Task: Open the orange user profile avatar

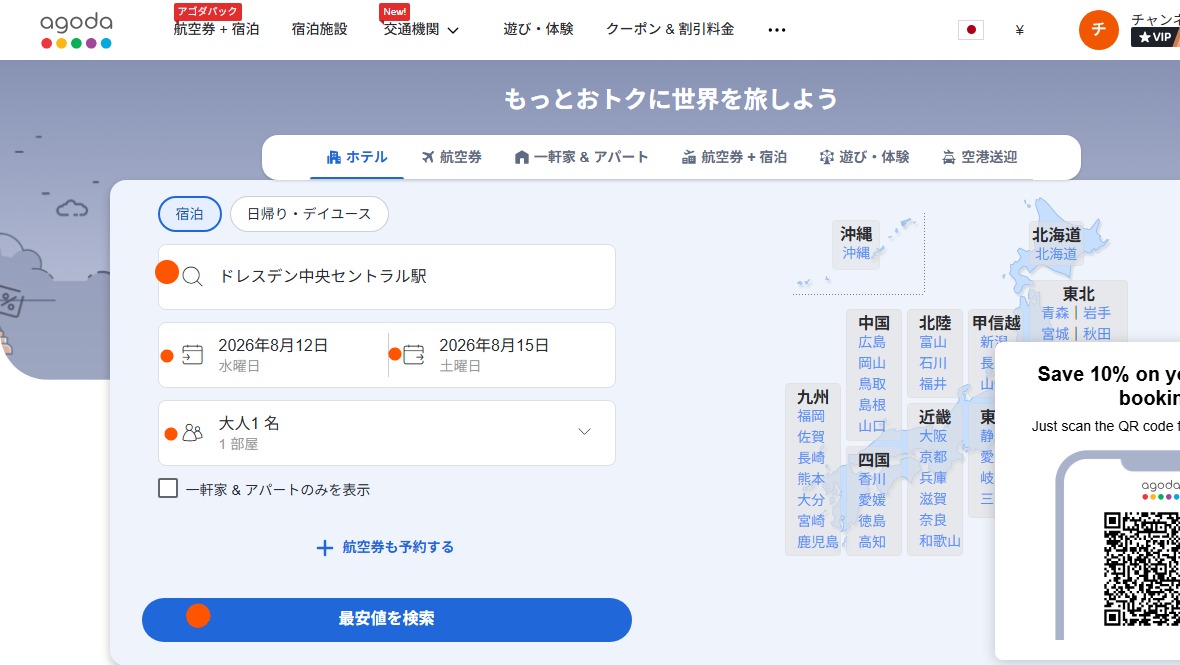Action: click(x=1099, y=30)
